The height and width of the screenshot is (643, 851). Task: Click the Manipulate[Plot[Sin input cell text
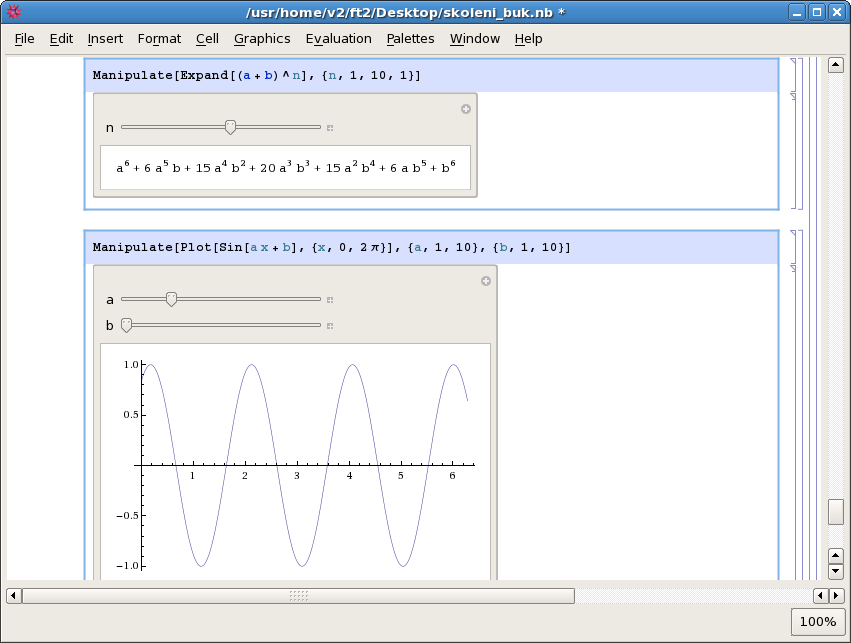332,247
